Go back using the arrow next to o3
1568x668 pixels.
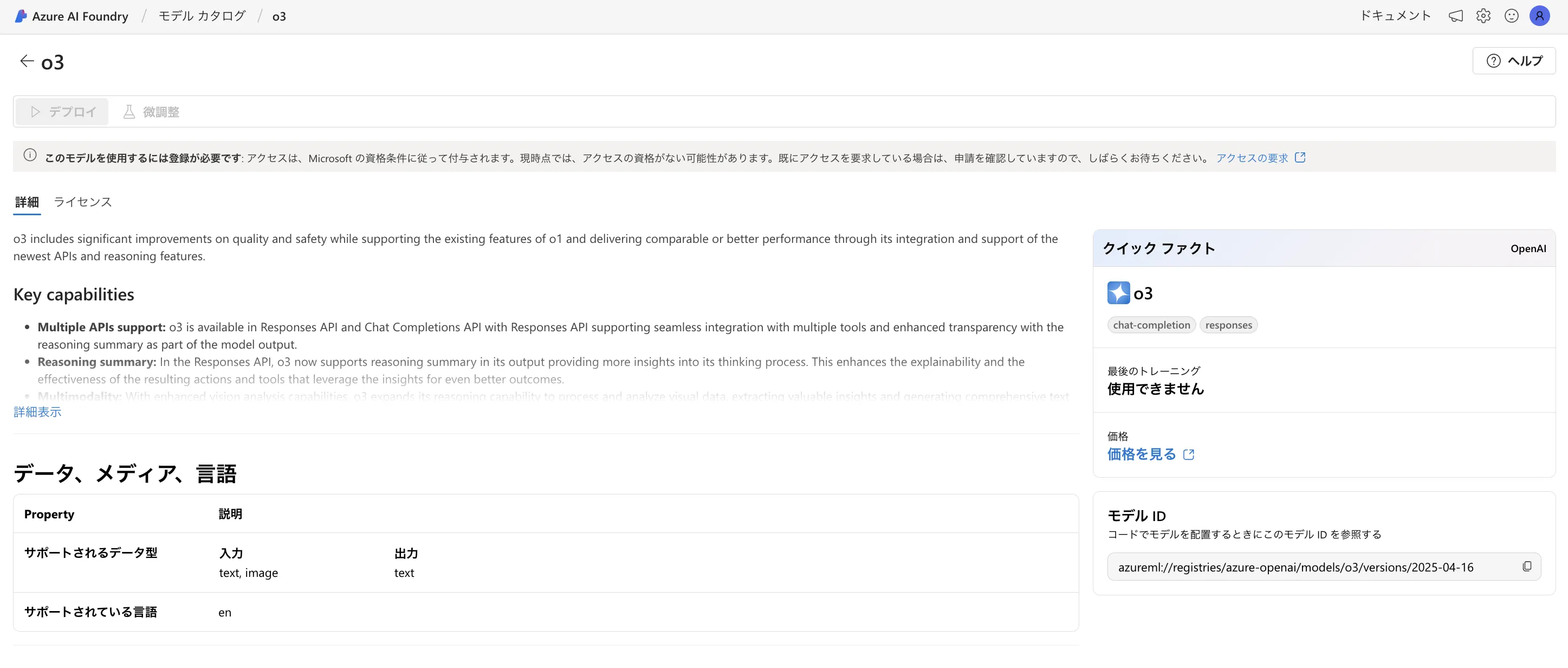tap(27, 61)
